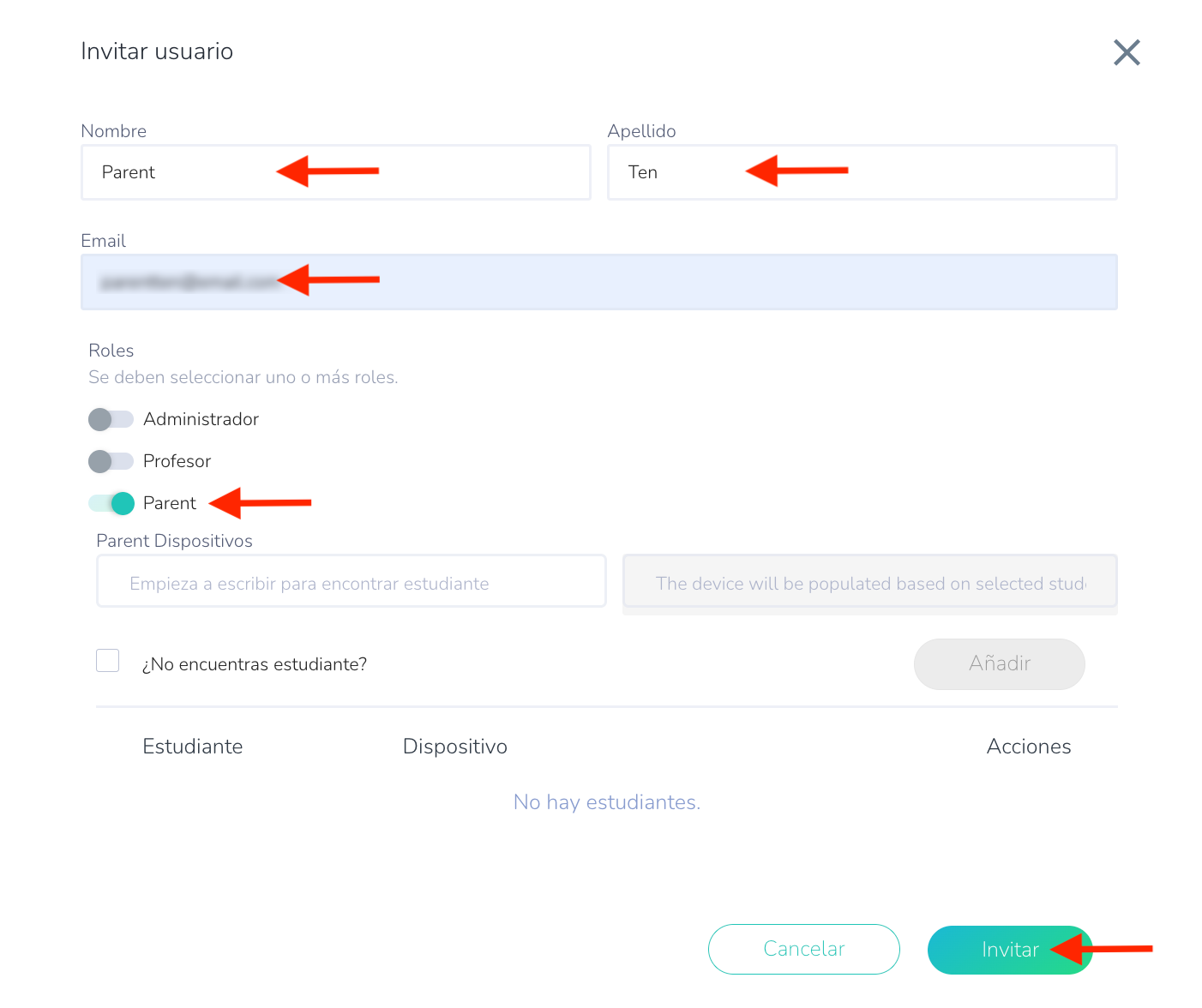This screenshot has width=1202, height=1008.
Task: Click the Estudiante column header
Action: (193, 747)
